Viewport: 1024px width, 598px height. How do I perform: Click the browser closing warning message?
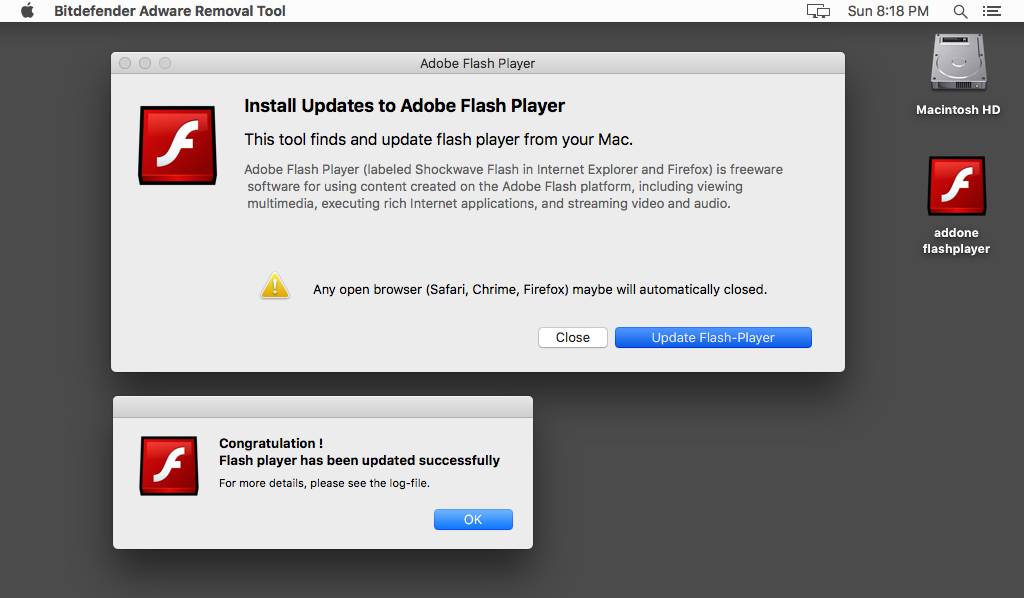click(538, 289)
